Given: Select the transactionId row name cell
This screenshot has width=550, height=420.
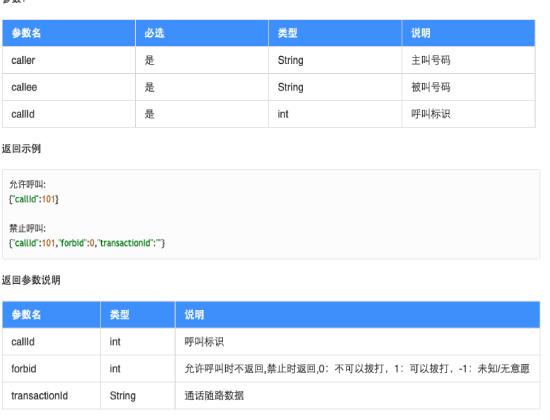Looking at the screenshot, I should [51, 395].
